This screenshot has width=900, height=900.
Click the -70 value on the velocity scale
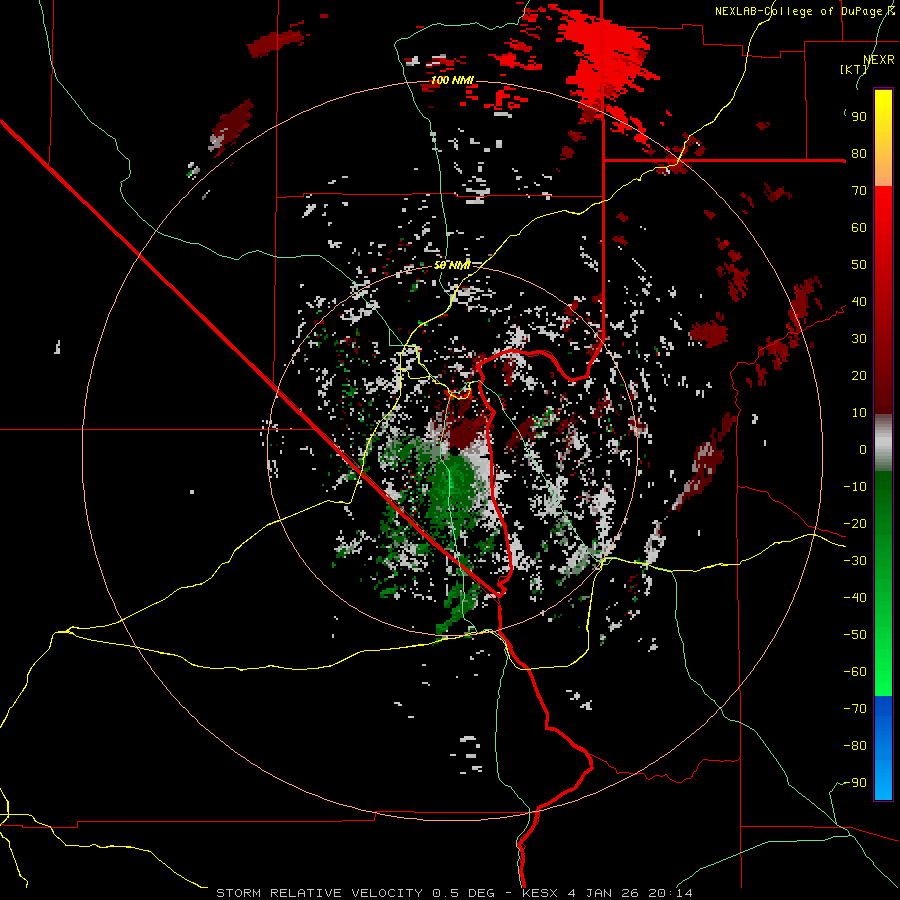click(855, 709)
